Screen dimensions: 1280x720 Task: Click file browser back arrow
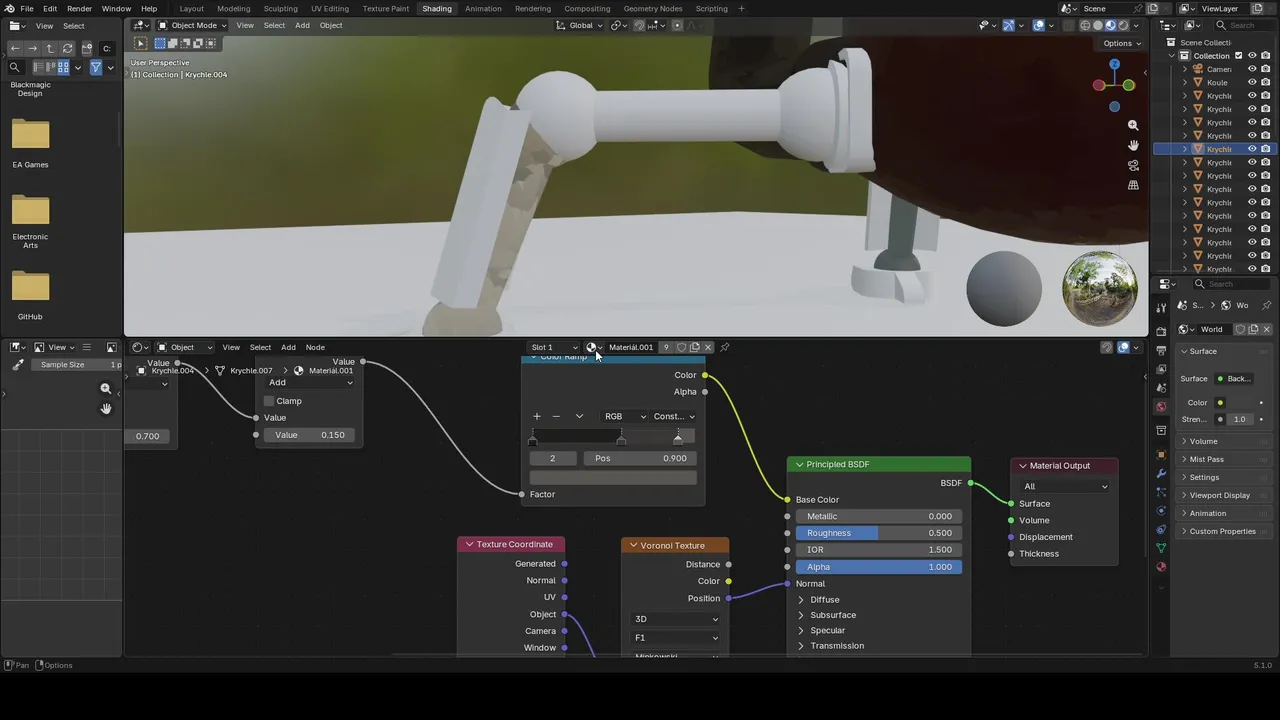(15, 48)
